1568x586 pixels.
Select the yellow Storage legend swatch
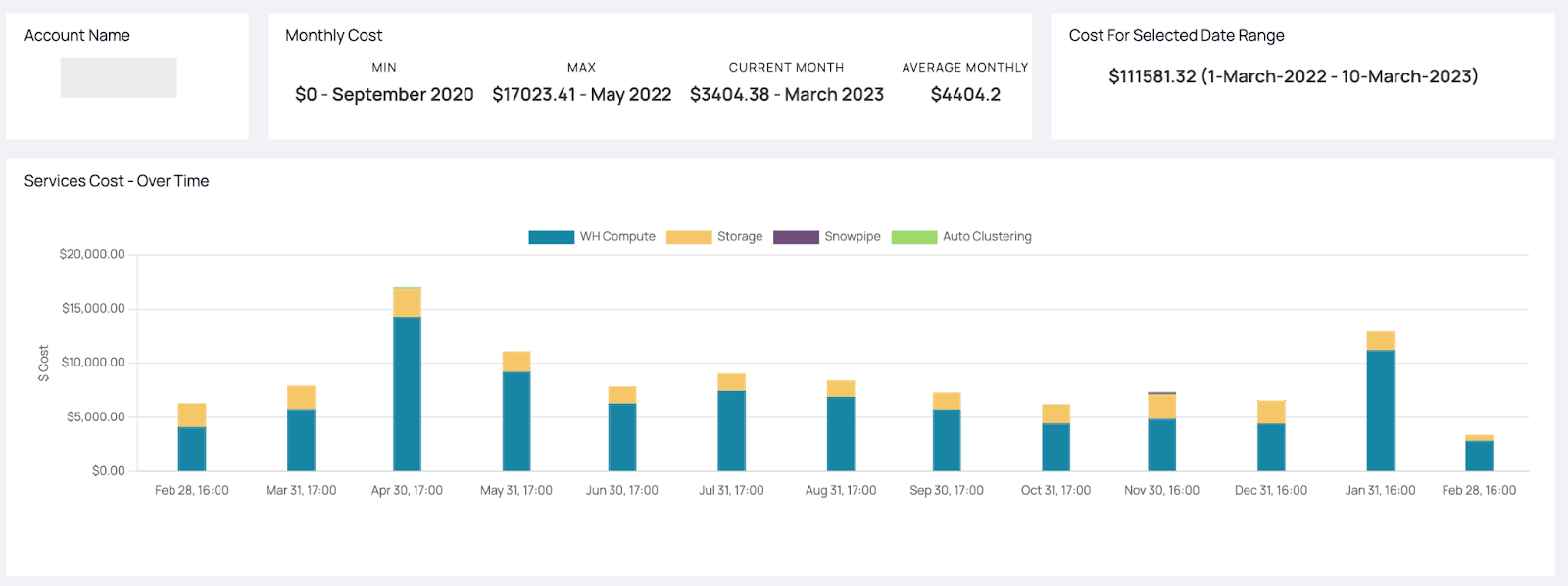(x=688, y=237)
